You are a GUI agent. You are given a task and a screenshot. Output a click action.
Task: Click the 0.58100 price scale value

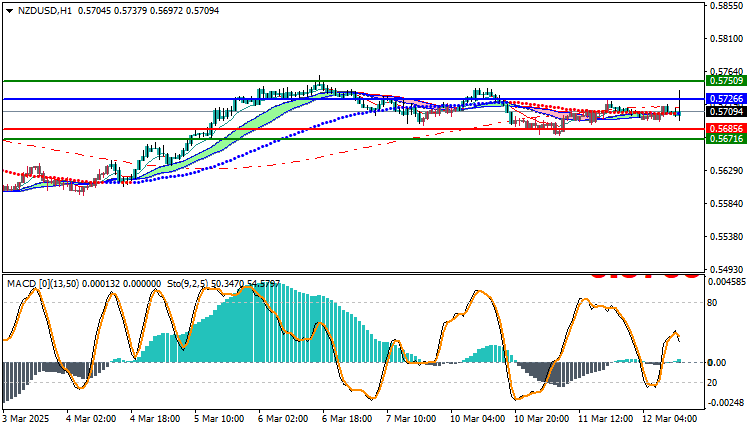728,39
